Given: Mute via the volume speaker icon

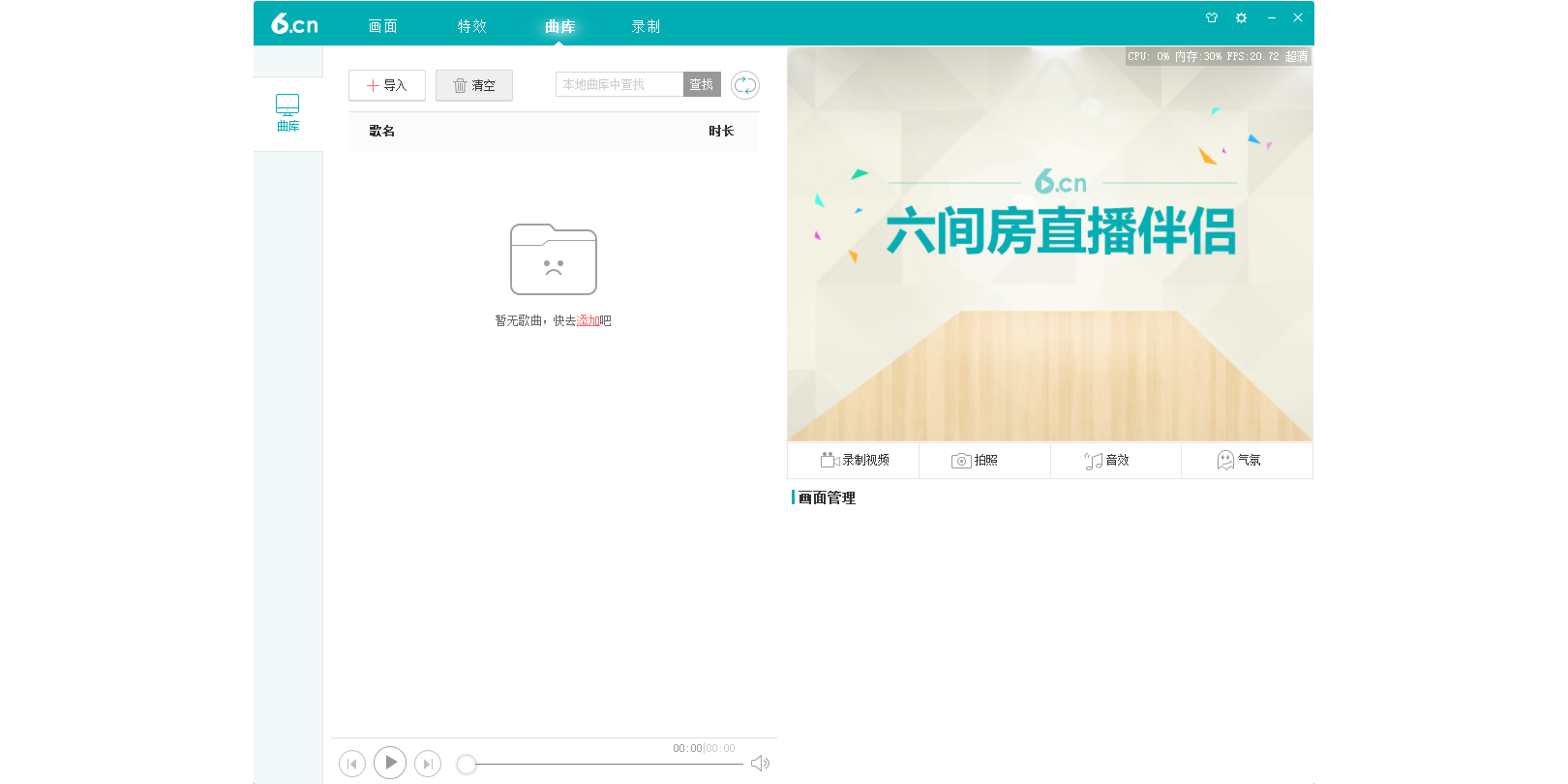Looking at the screenshot, I should point(761,764).
